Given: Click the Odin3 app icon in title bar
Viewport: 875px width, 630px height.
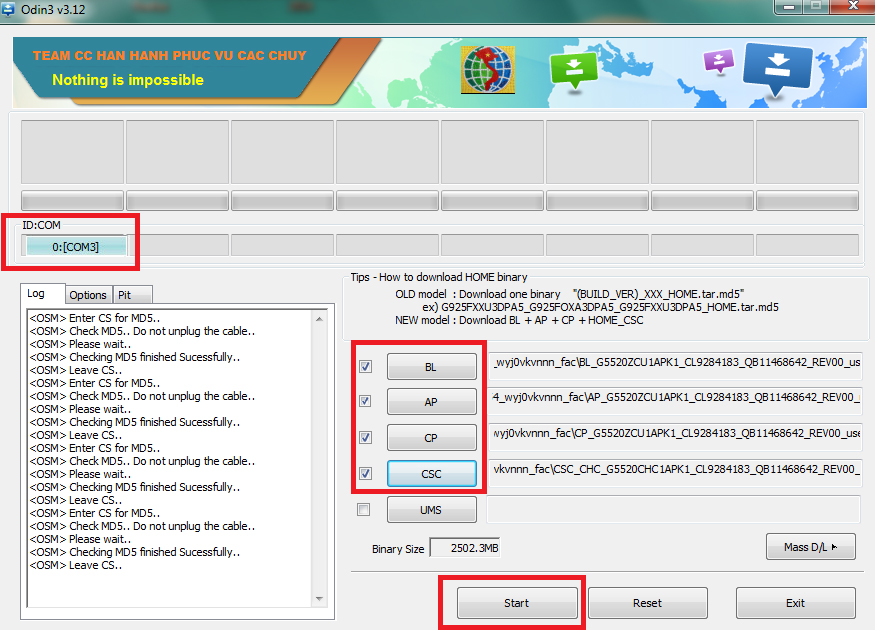Looking at the screenshot, I should 7,9.
